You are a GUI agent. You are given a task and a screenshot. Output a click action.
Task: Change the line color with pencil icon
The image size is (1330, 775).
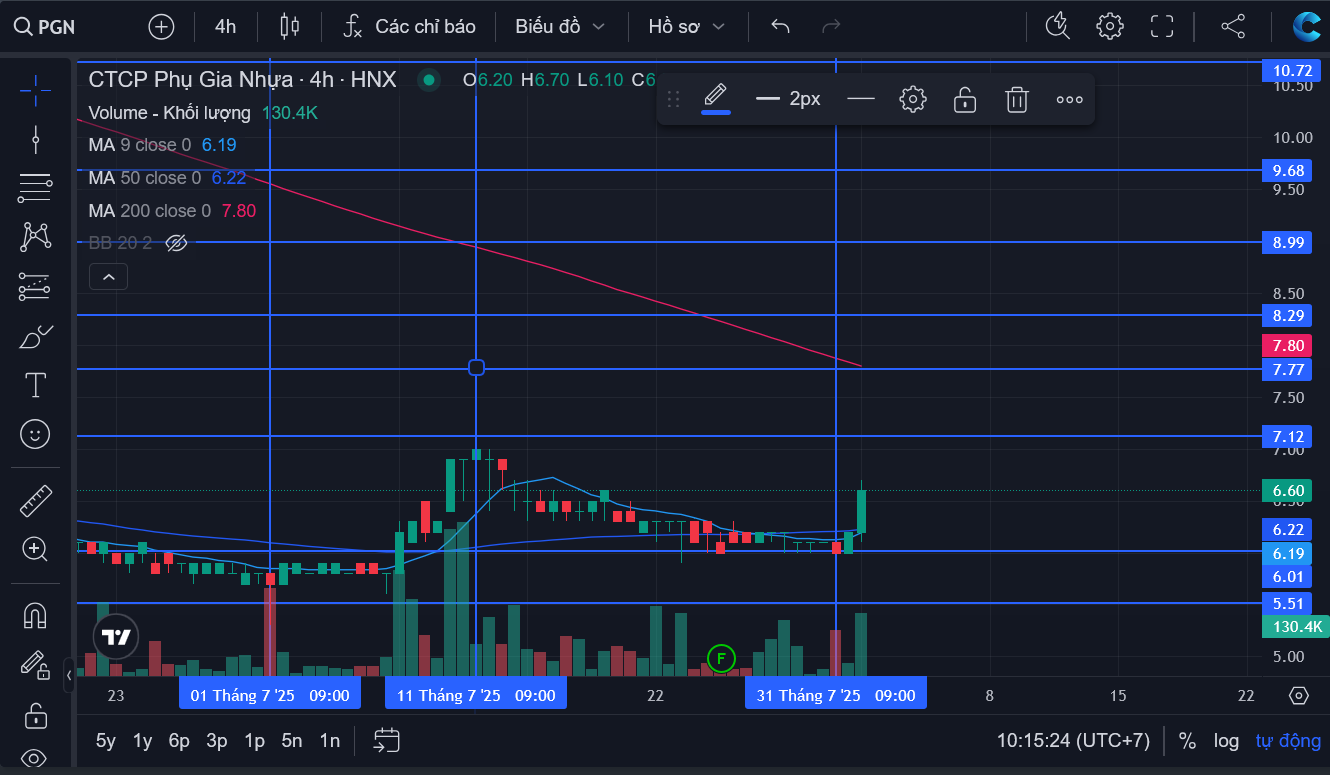coord(715,98)
